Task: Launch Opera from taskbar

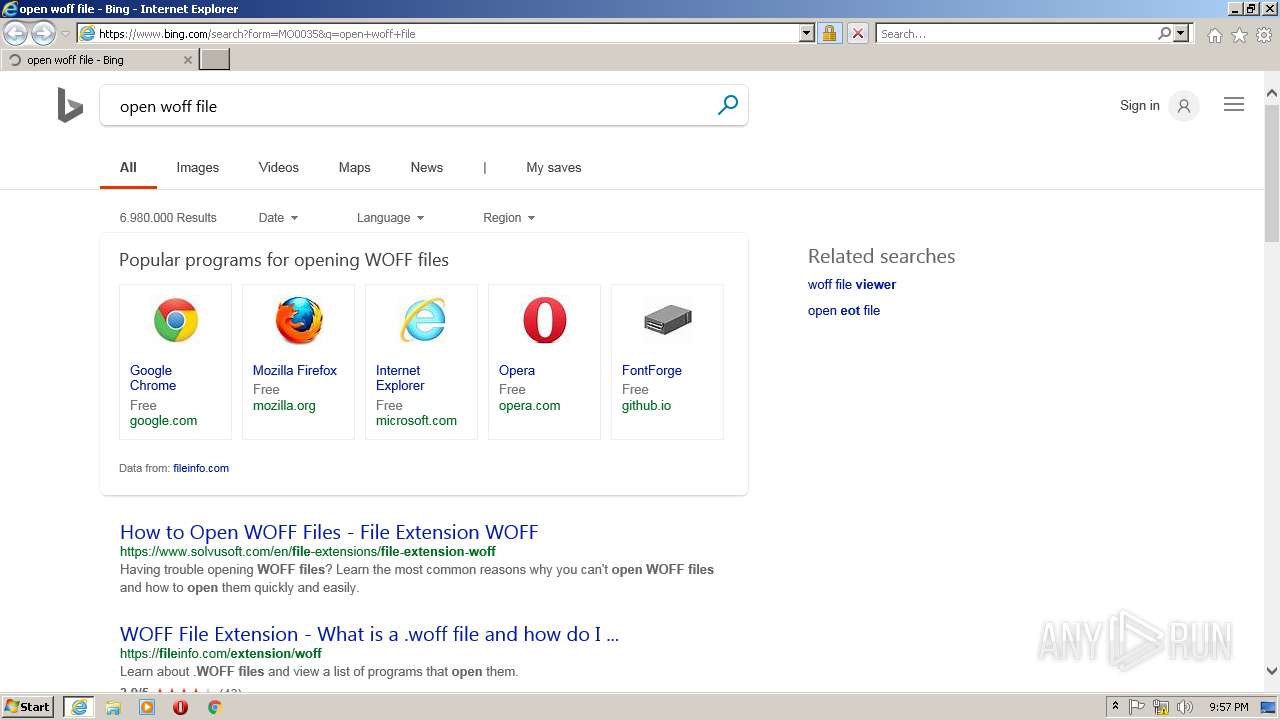Action: (180, 707)
